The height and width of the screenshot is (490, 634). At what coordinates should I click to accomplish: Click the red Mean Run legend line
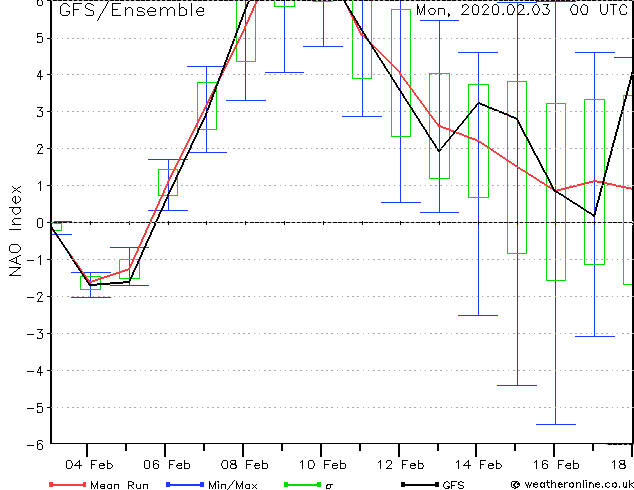click(68, 484)
